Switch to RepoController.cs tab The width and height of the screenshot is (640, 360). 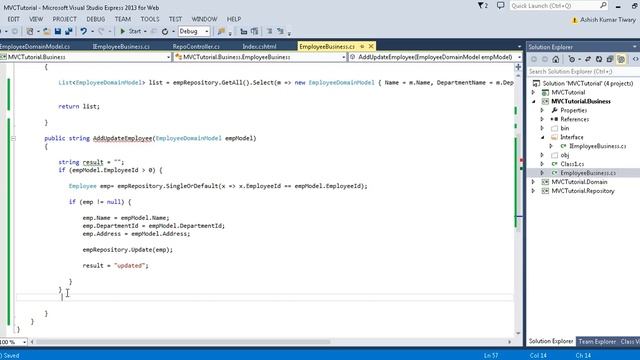coord(196,47)
